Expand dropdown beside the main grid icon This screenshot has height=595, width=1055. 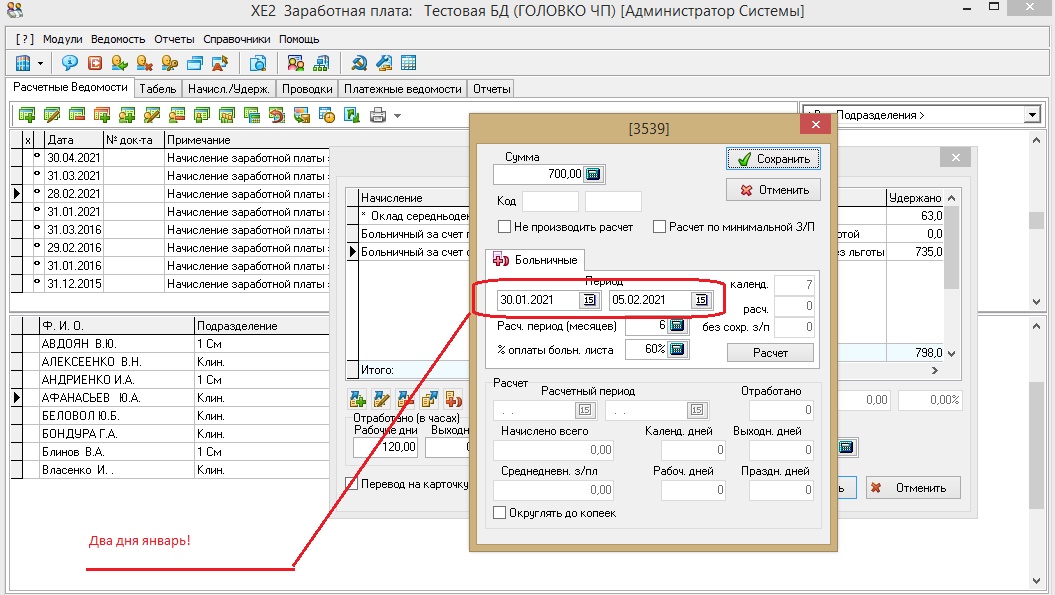[x=41, y=63]
